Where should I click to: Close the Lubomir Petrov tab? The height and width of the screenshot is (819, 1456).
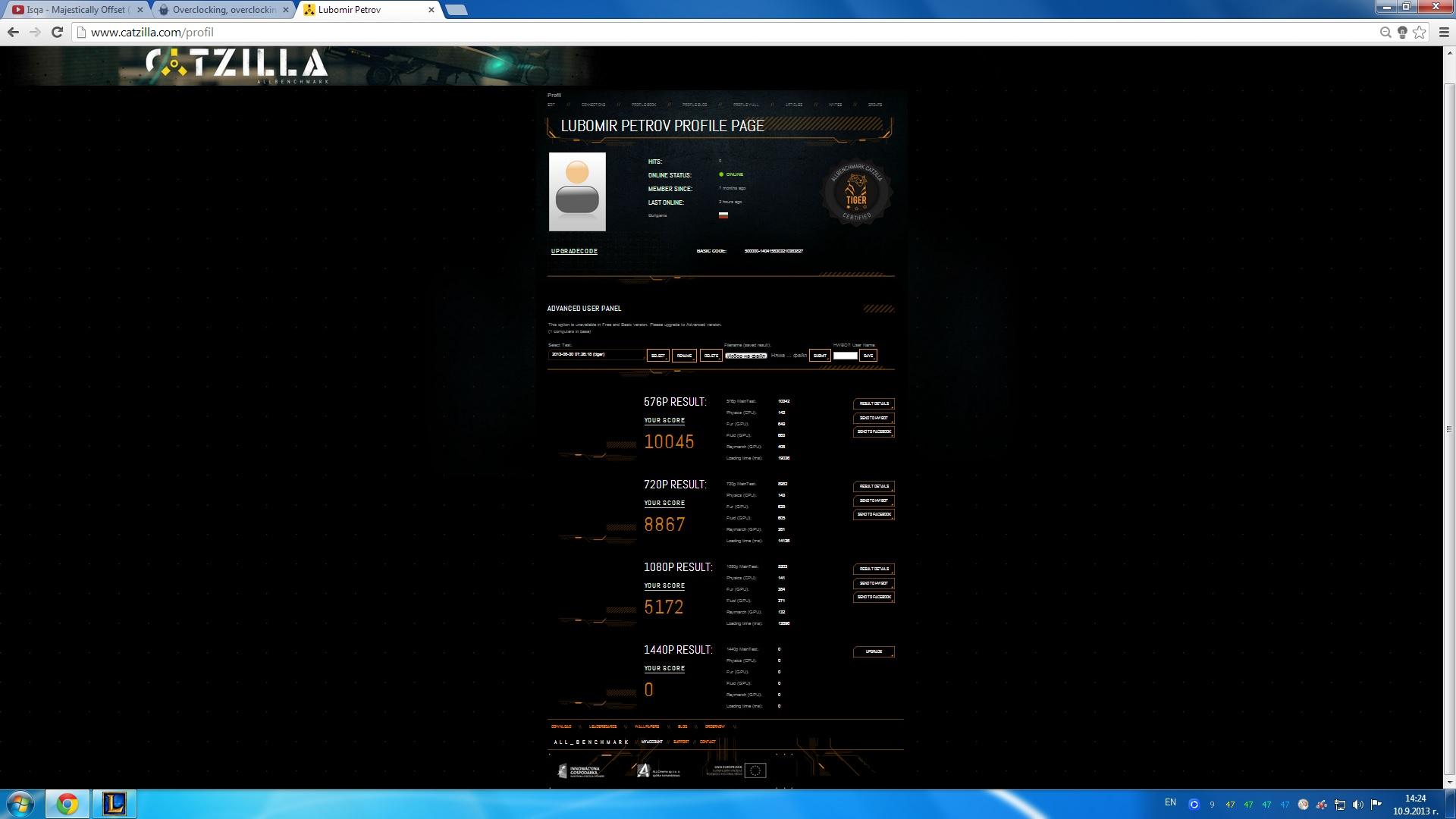[x=431, y=10]
